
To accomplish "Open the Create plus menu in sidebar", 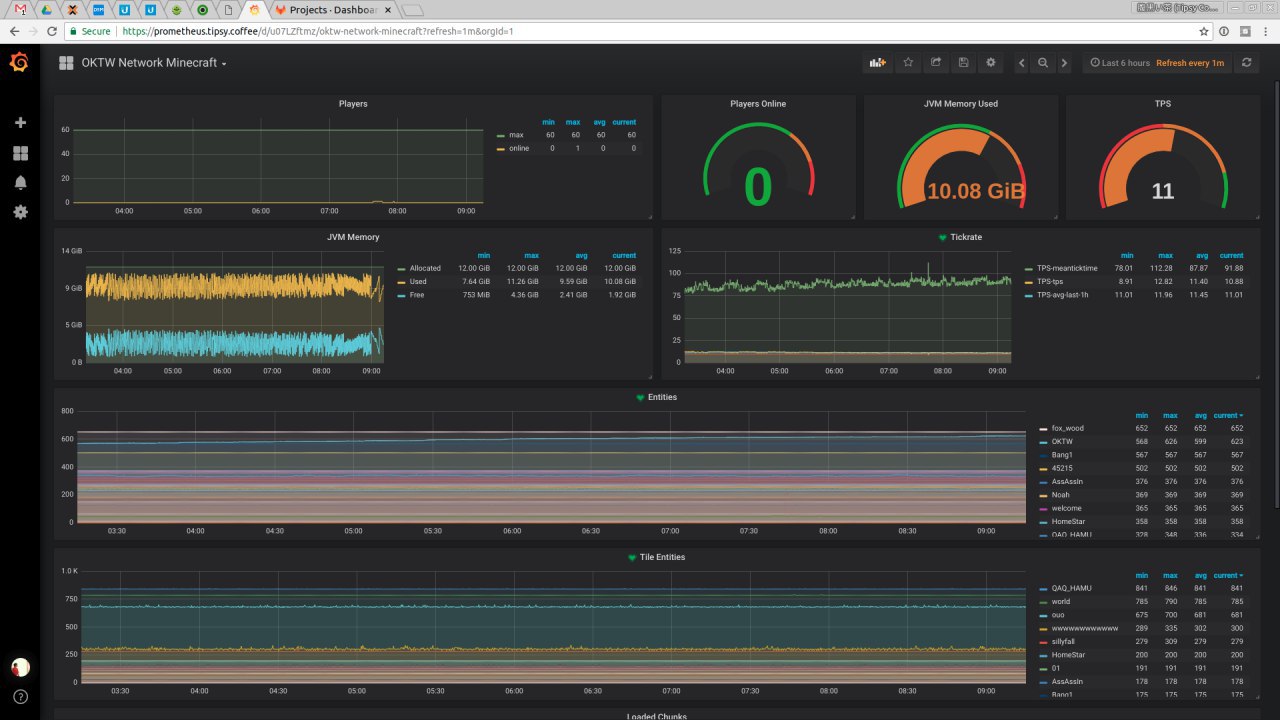I will (20, 123).
